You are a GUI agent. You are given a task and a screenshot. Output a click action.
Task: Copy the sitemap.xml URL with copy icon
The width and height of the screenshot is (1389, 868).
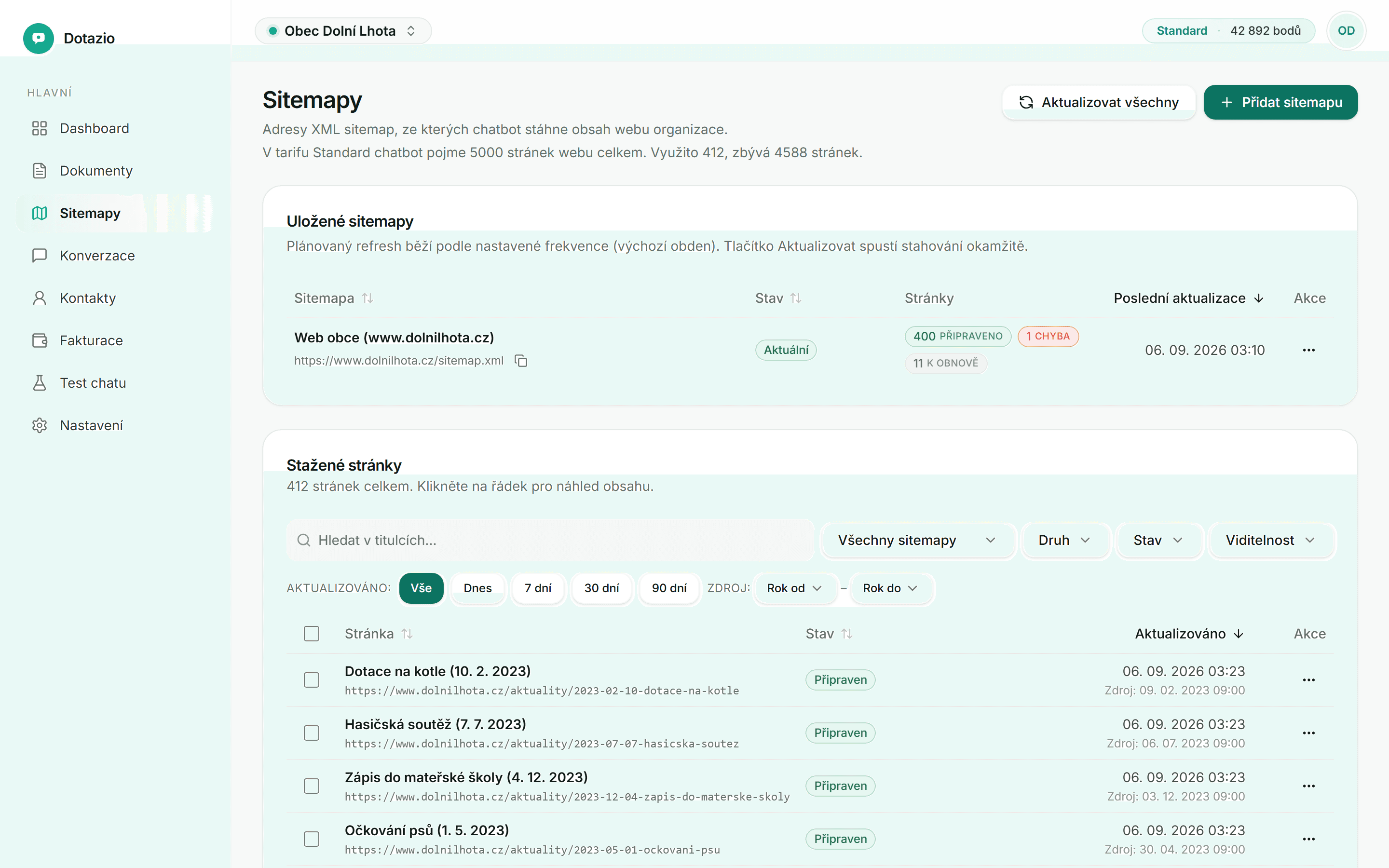pos(520,361)
